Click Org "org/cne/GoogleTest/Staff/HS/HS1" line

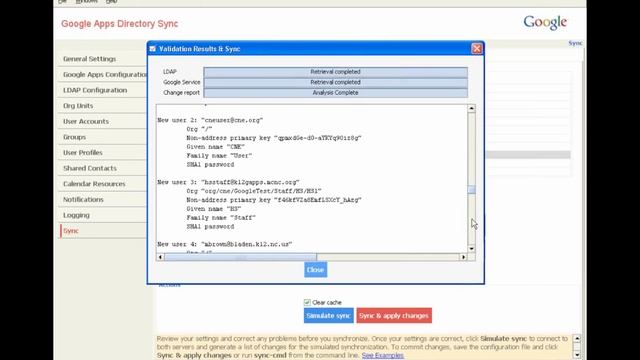coord(254,191)
